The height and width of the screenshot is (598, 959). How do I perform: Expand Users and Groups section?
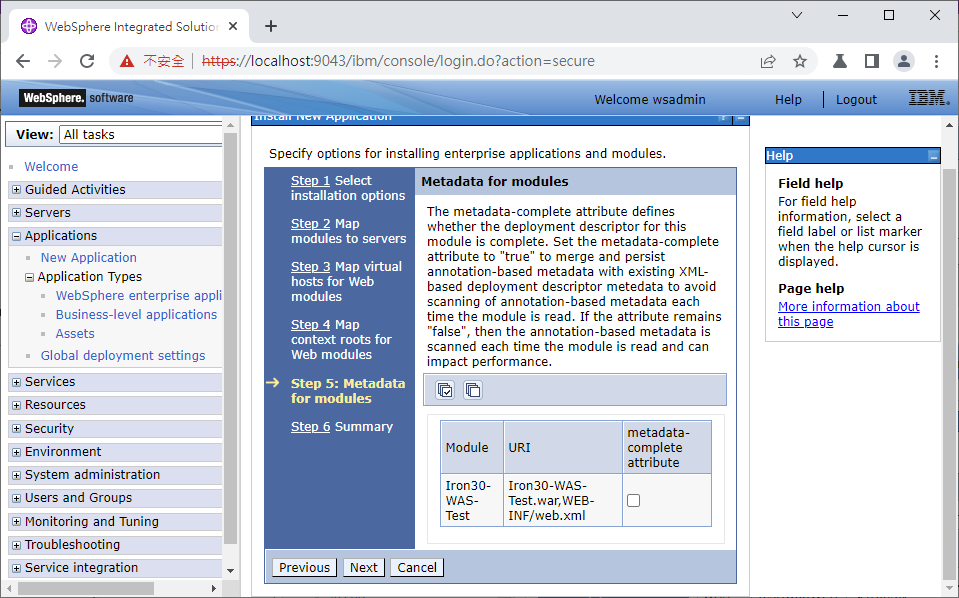(17, 498)
